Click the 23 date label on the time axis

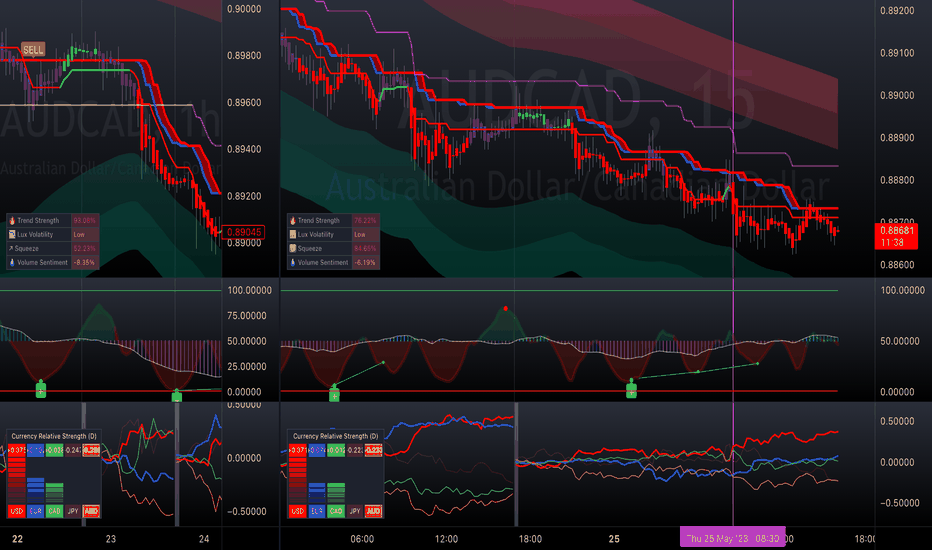[x=111, y=539]
